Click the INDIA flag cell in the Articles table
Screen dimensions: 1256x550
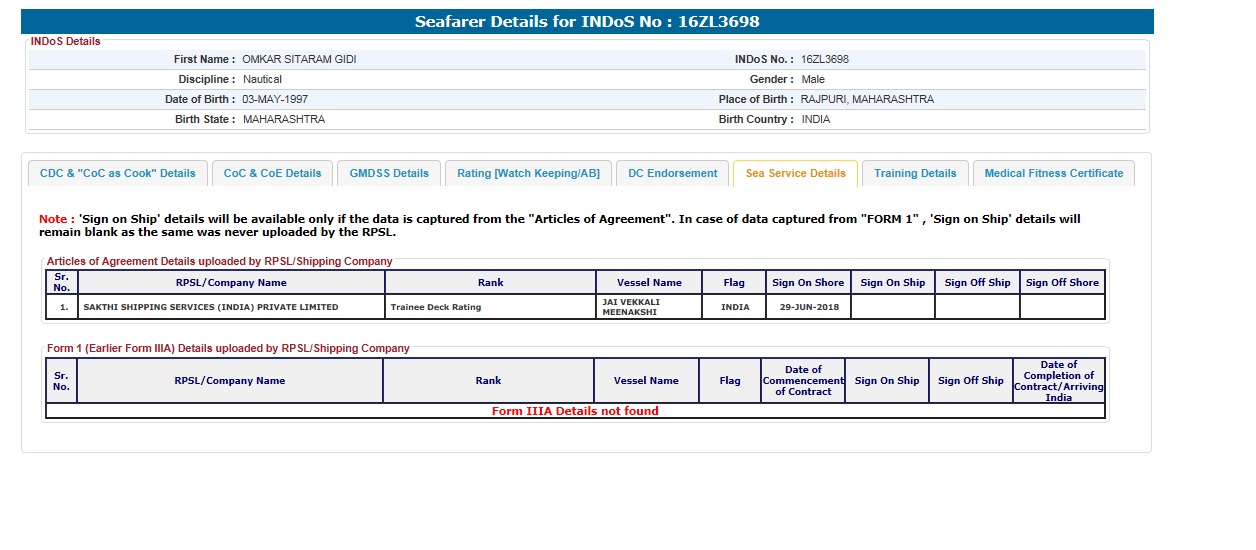coord(734,307)
